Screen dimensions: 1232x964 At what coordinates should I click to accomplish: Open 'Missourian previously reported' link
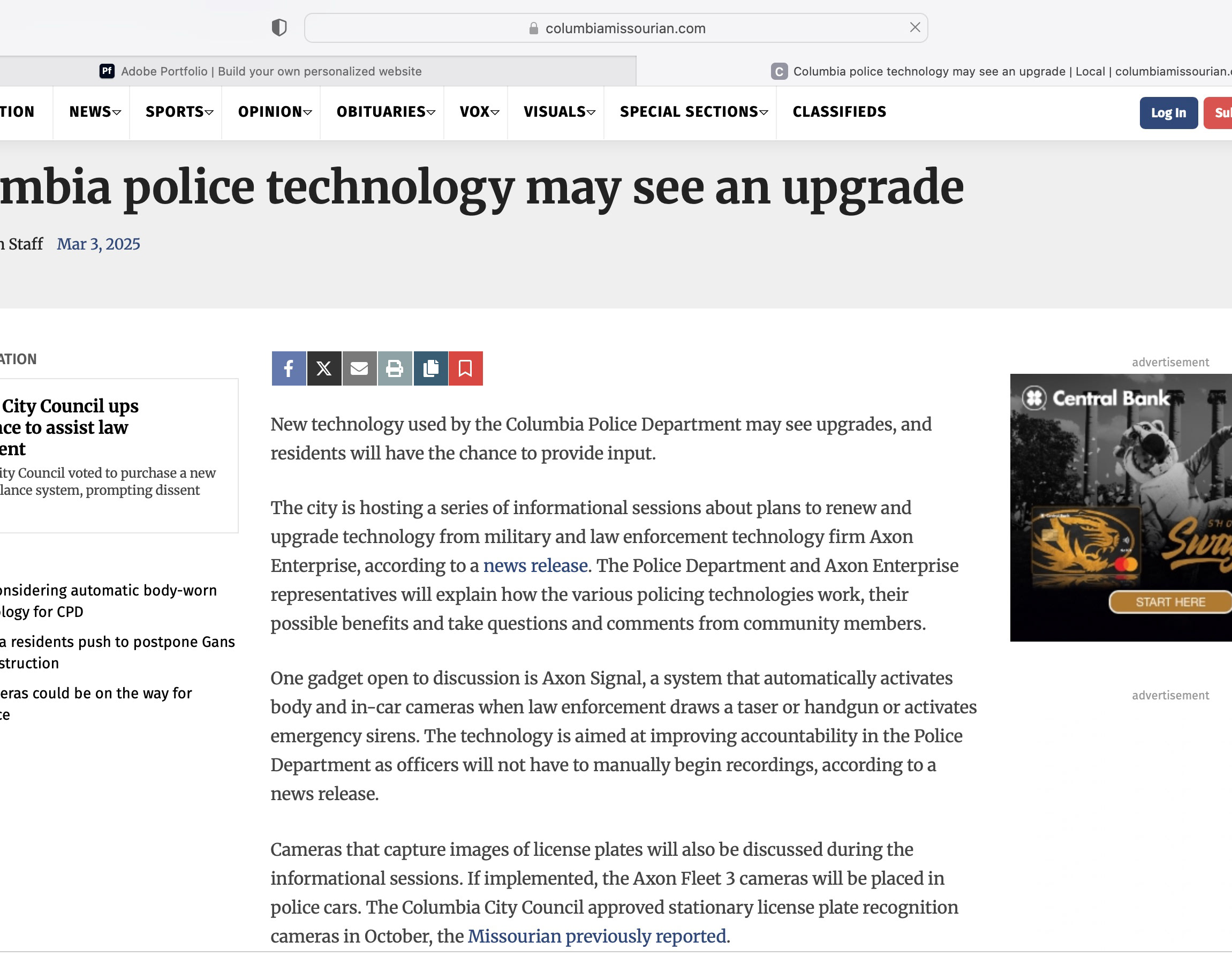pos(597,936)
